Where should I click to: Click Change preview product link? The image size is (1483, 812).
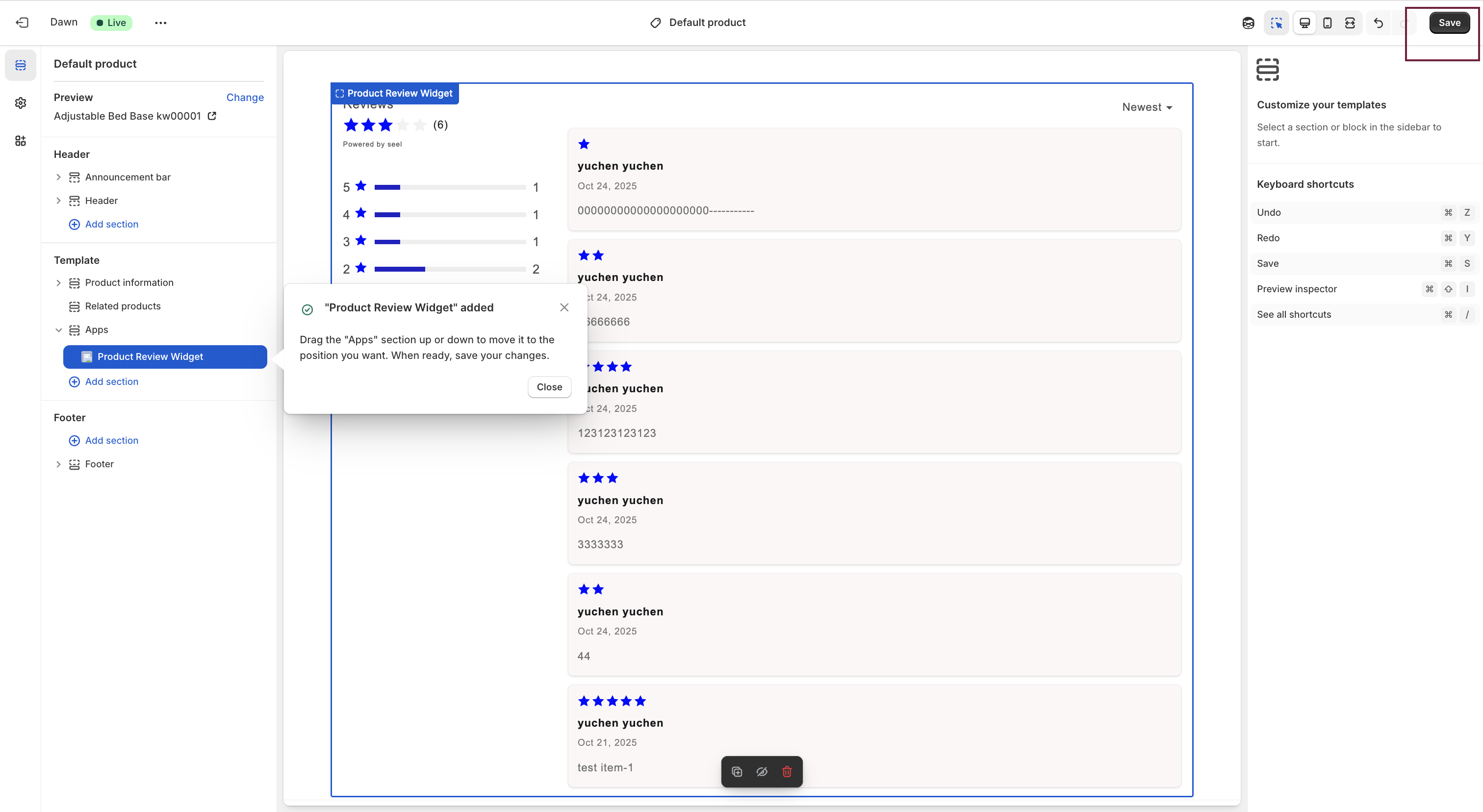(245, 97)
